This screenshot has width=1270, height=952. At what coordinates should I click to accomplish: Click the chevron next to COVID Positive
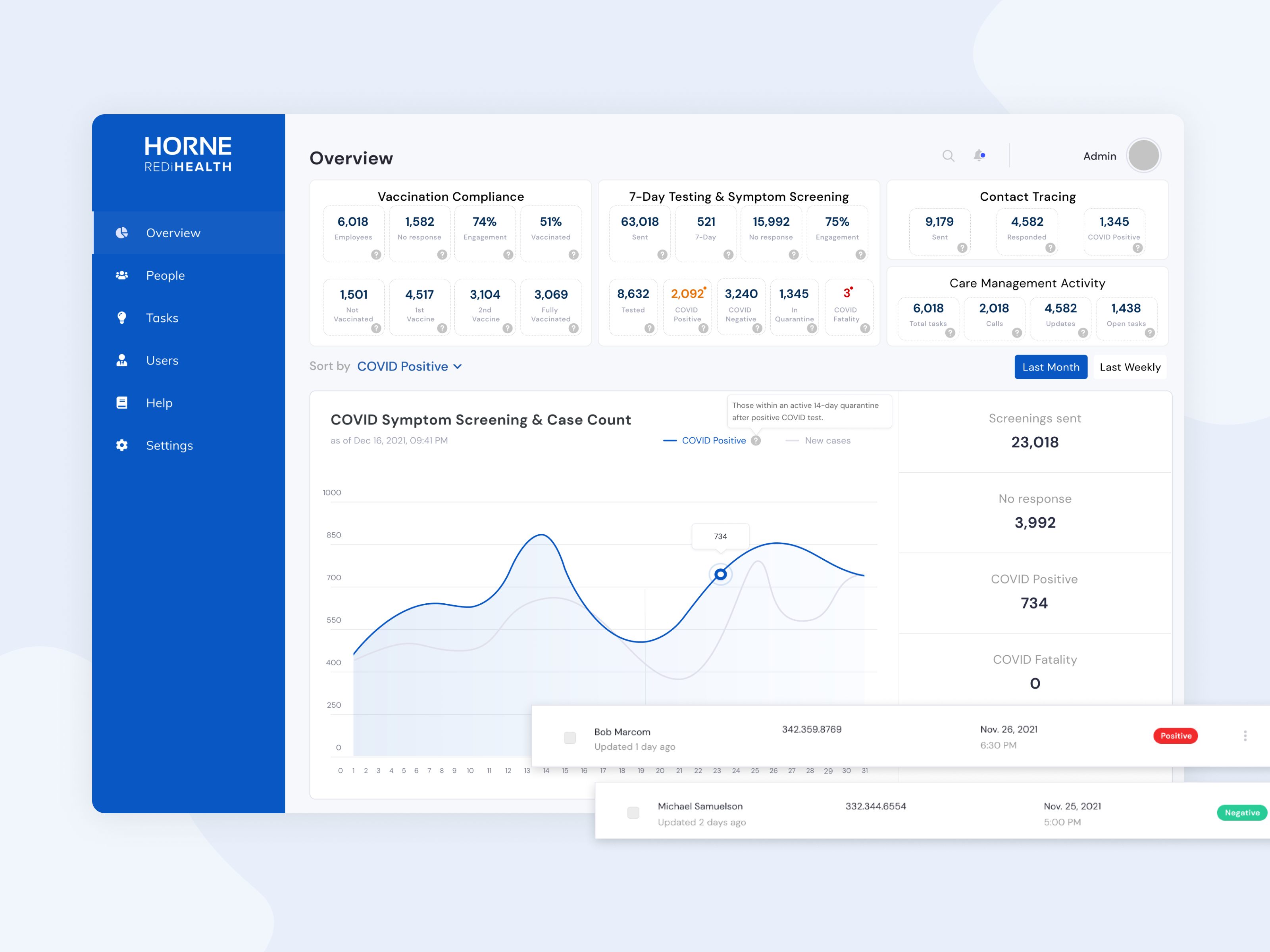(x=458, y=367)
